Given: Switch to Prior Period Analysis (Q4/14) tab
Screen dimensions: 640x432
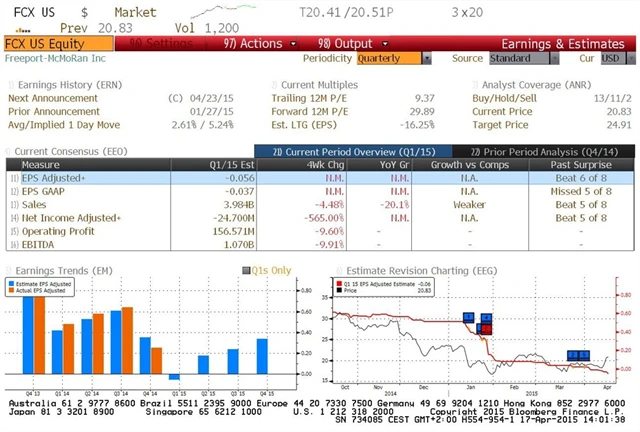Looking at the screenshot, I should tap(544, 152).
